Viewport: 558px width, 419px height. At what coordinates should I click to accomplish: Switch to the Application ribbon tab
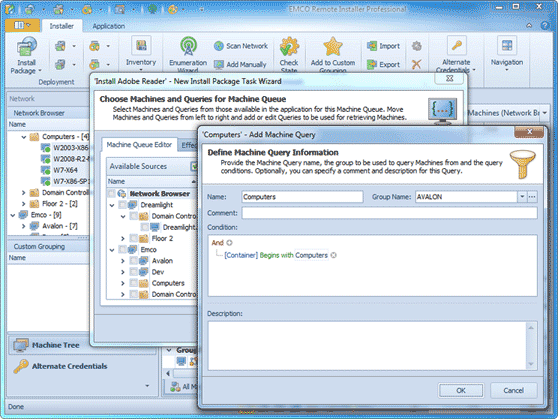(109, 26)
